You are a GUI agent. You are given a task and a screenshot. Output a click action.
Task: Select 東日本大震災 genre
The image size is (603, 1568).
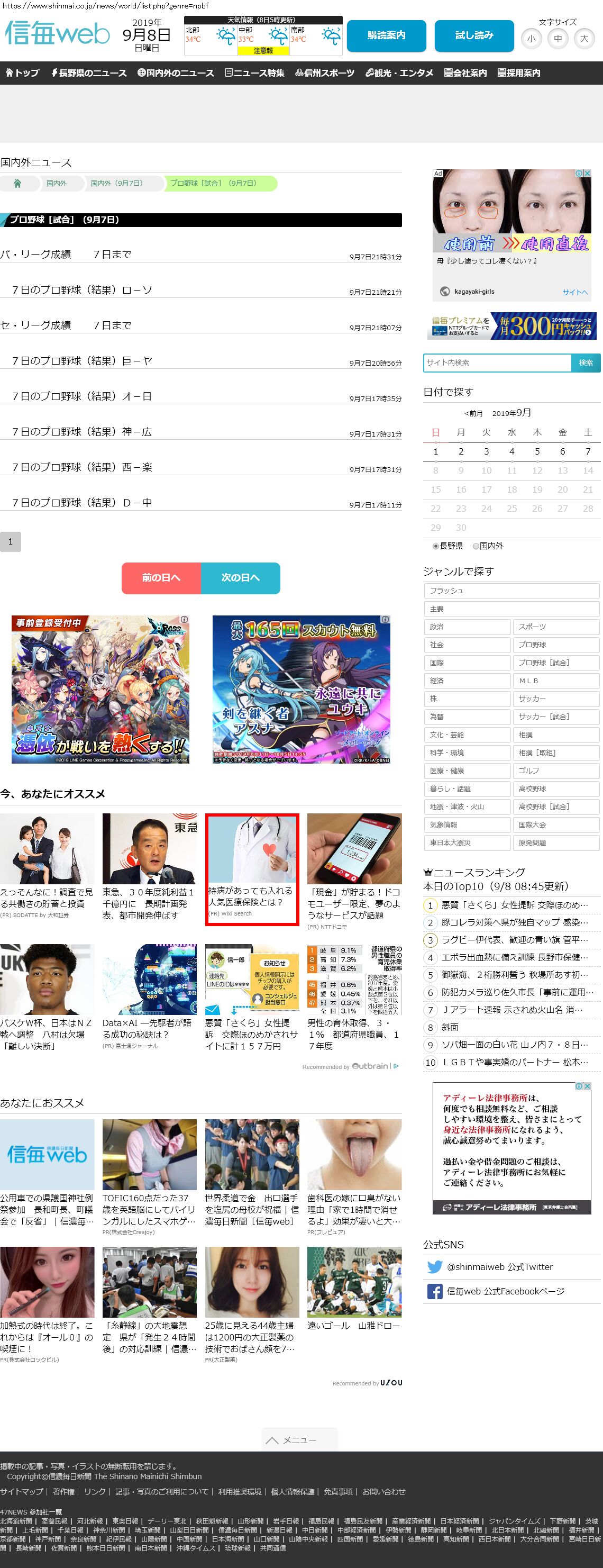[x=467, y=842]
